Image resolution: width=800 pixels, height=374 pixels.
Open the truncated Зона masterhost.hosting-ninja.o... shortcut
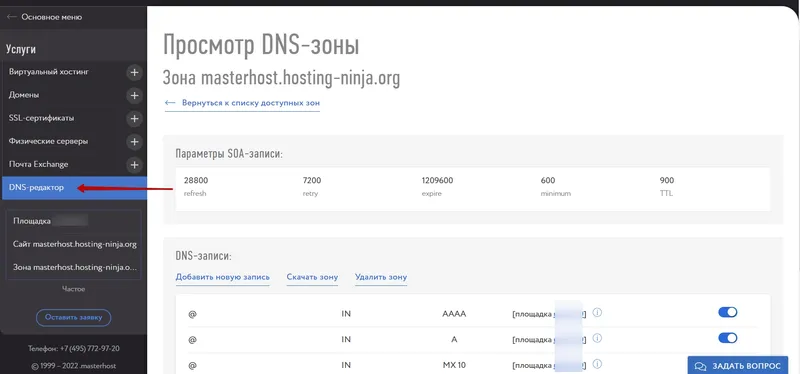[75, 267]
